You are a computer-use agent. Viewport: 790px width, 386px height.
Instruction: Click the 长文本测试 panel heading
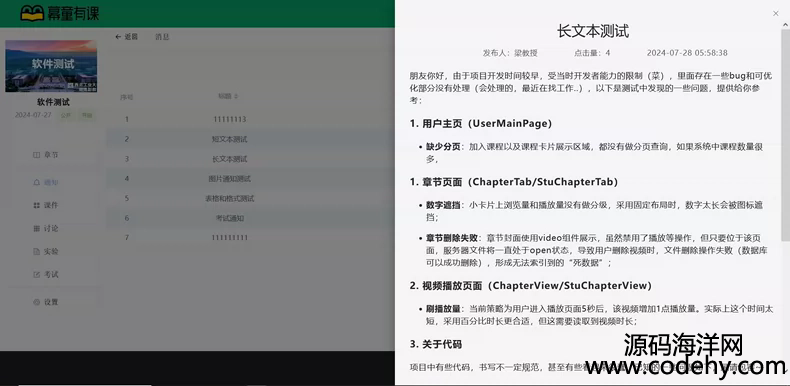(x=592, y=31)
